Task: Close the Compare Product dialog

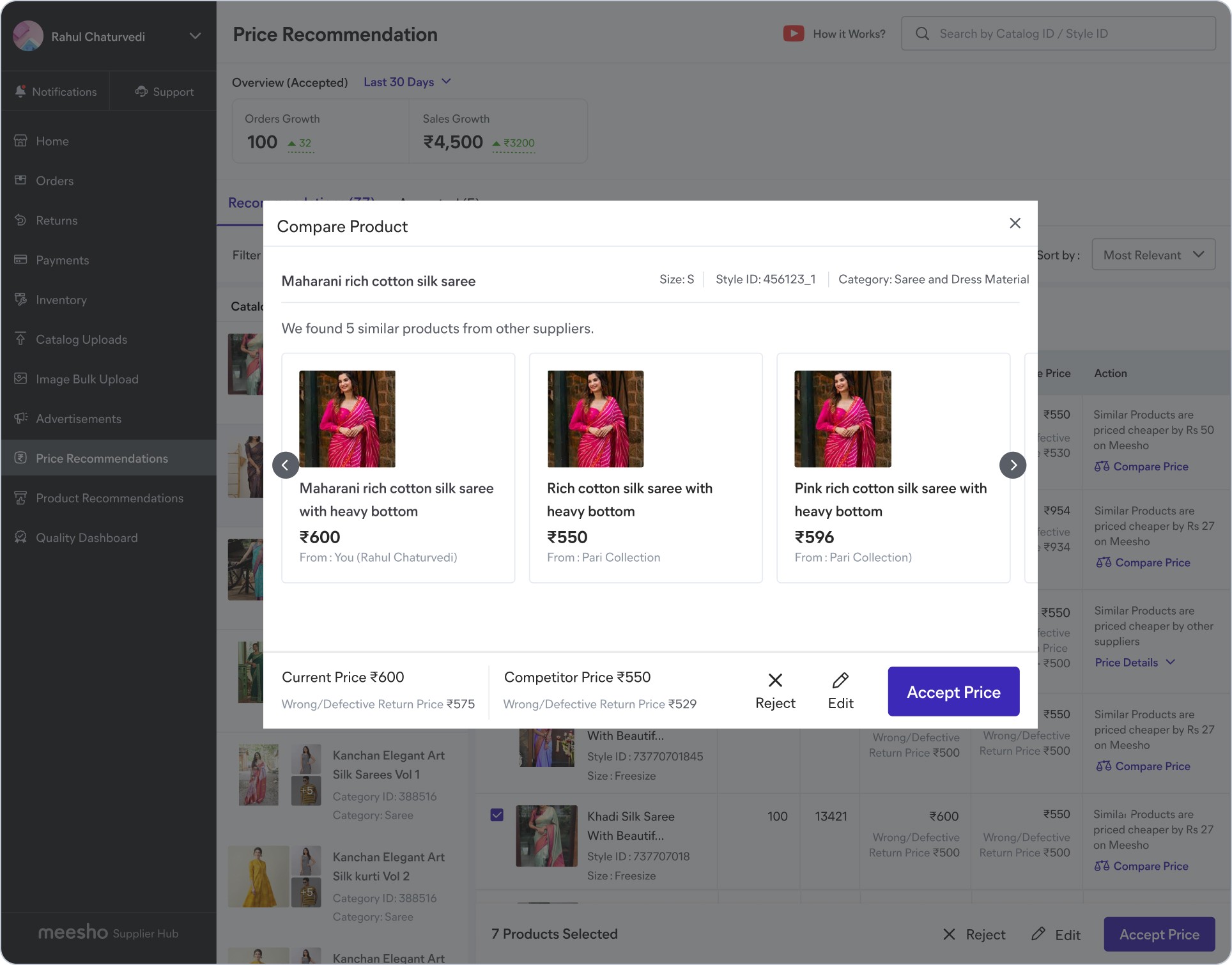Action: (1015, 223)
